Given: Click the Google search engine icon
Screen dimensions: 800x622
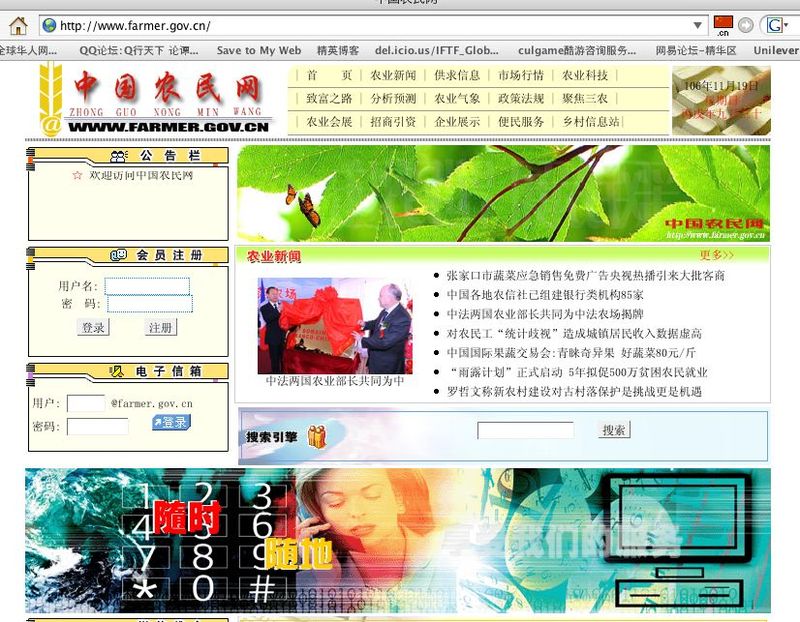Looking at the screenshot, I should coord(774,25).
